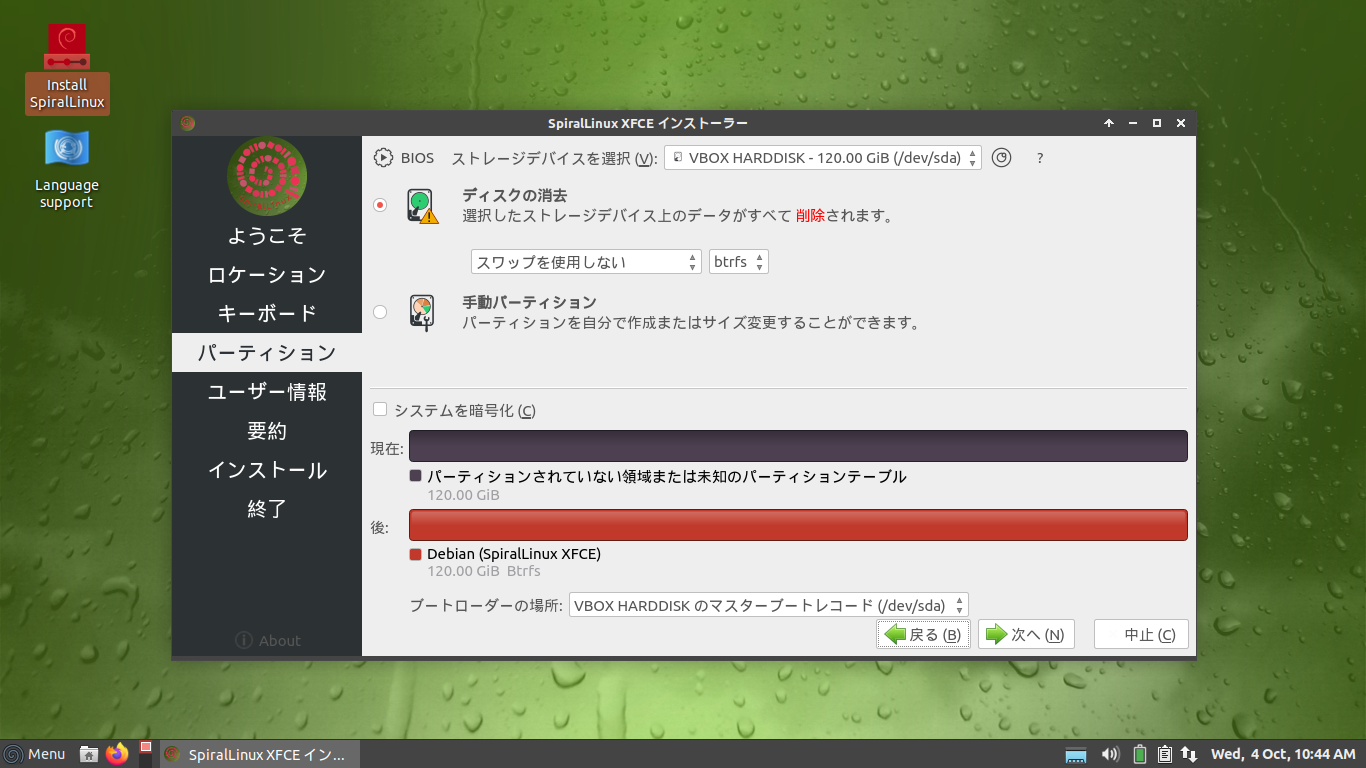Click the question mark help icon
Viewport: 1366px width, 768px height.
(1040, 158)
